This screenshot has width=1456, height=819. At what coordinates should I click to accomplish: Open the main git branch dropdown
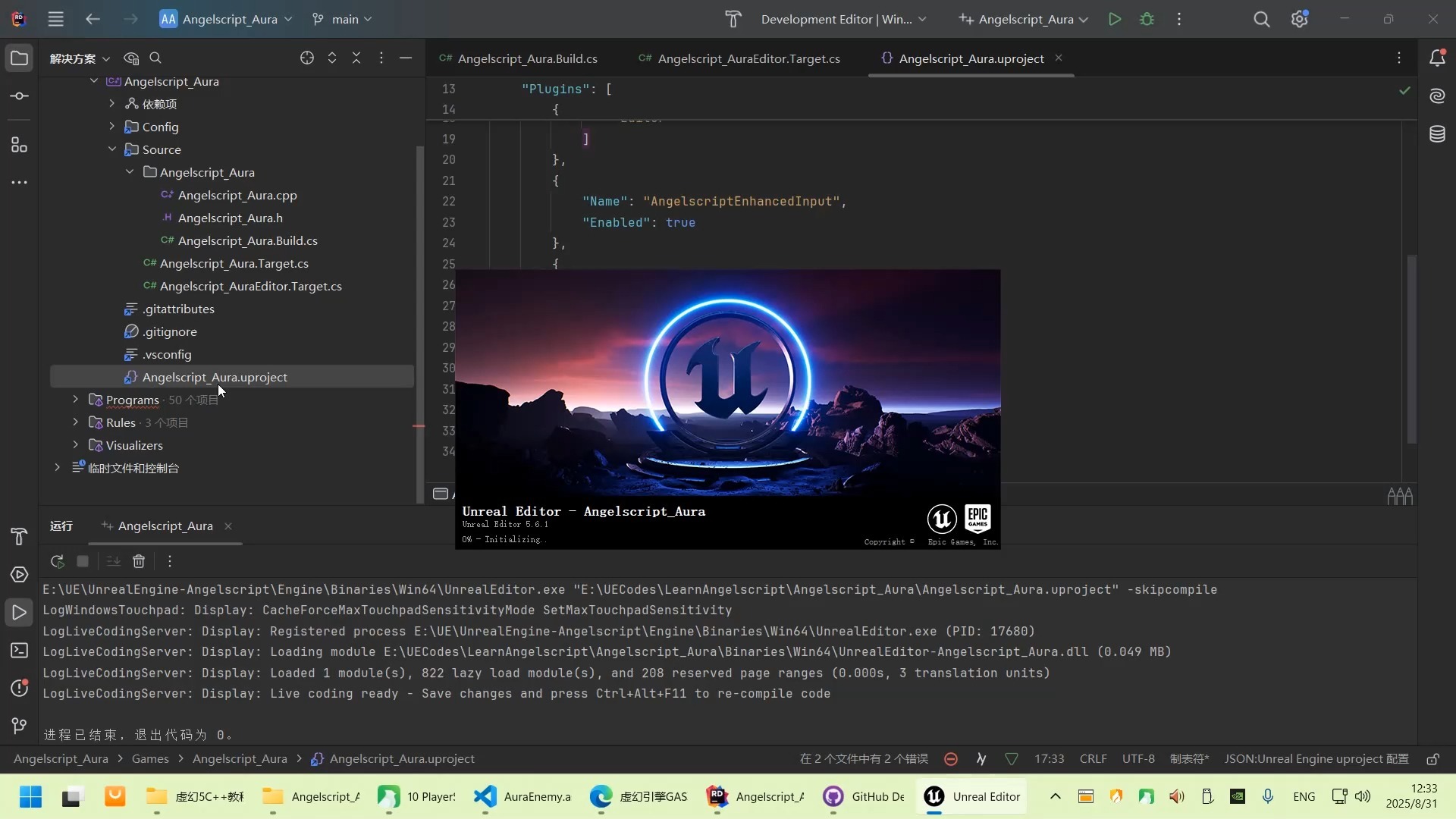click(x=342, y=19)
